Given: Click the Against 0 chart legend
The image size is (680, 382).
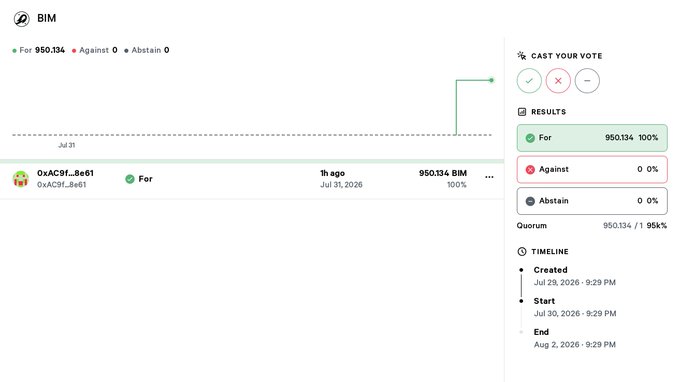Looking at the screenshot, I should click(95, 50).
